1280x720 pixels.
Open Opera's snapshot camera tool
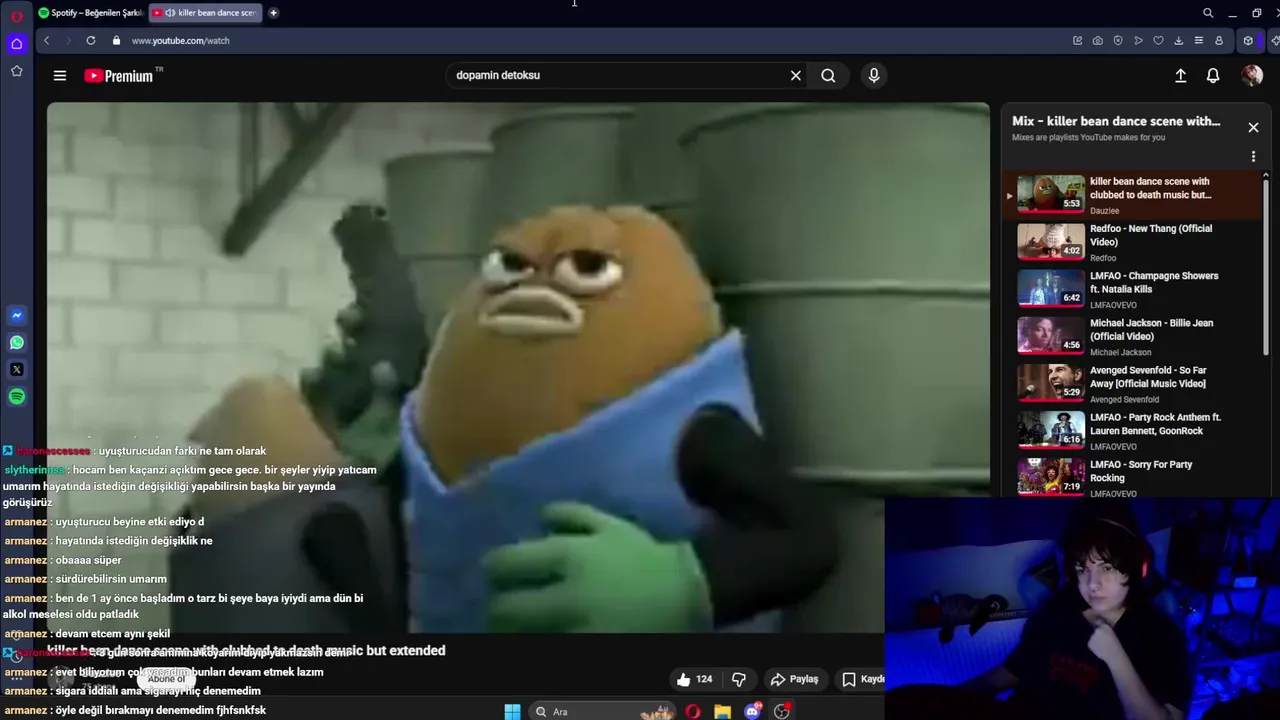[1098, 40]
